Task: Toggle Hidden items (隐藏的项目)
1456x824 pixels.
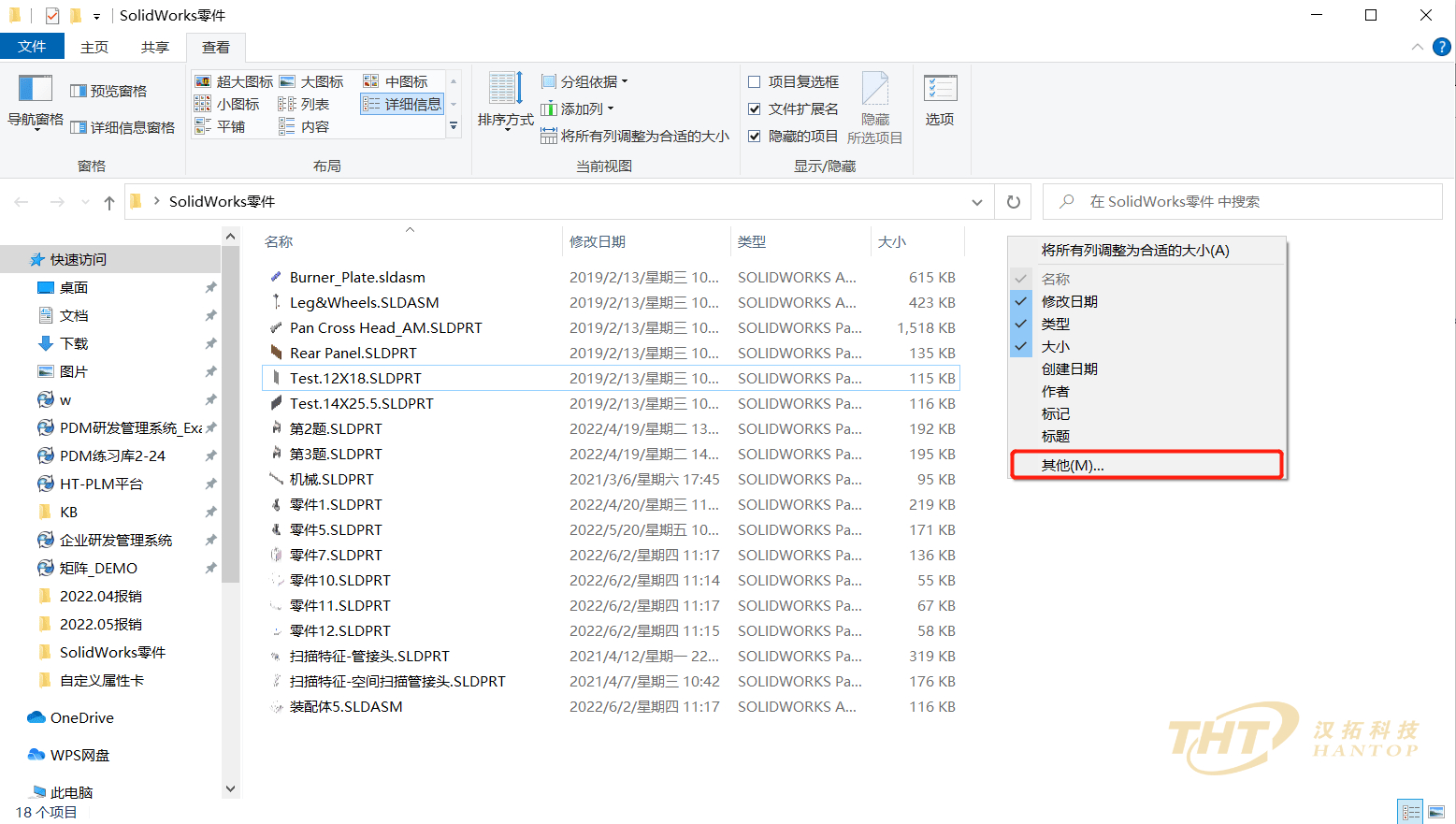Action: tap(794, 136)
